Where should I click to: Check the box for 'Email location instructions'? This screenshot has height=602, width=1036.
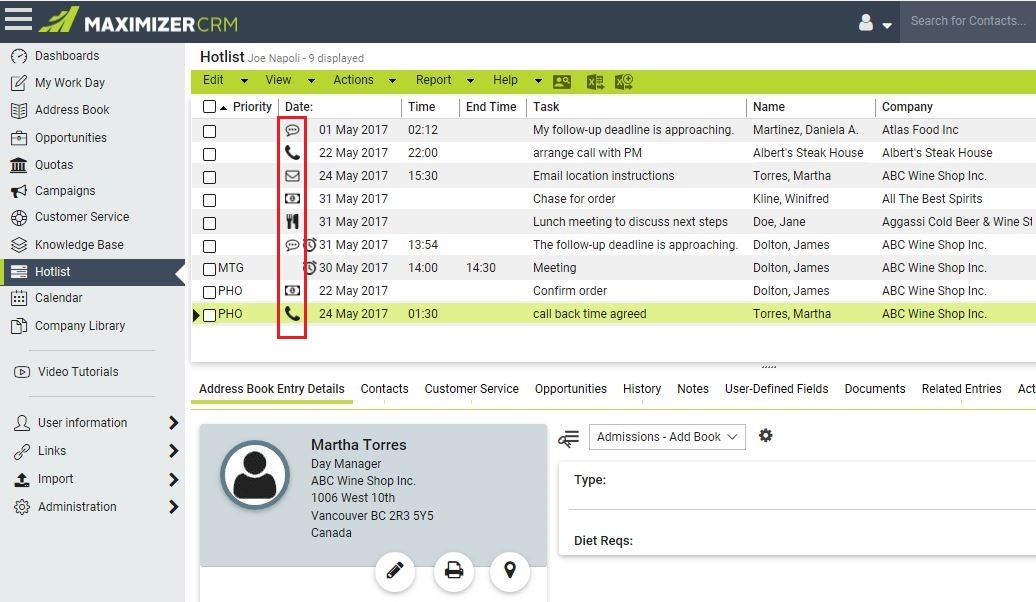pyautogui.click(x=209, y=177)
